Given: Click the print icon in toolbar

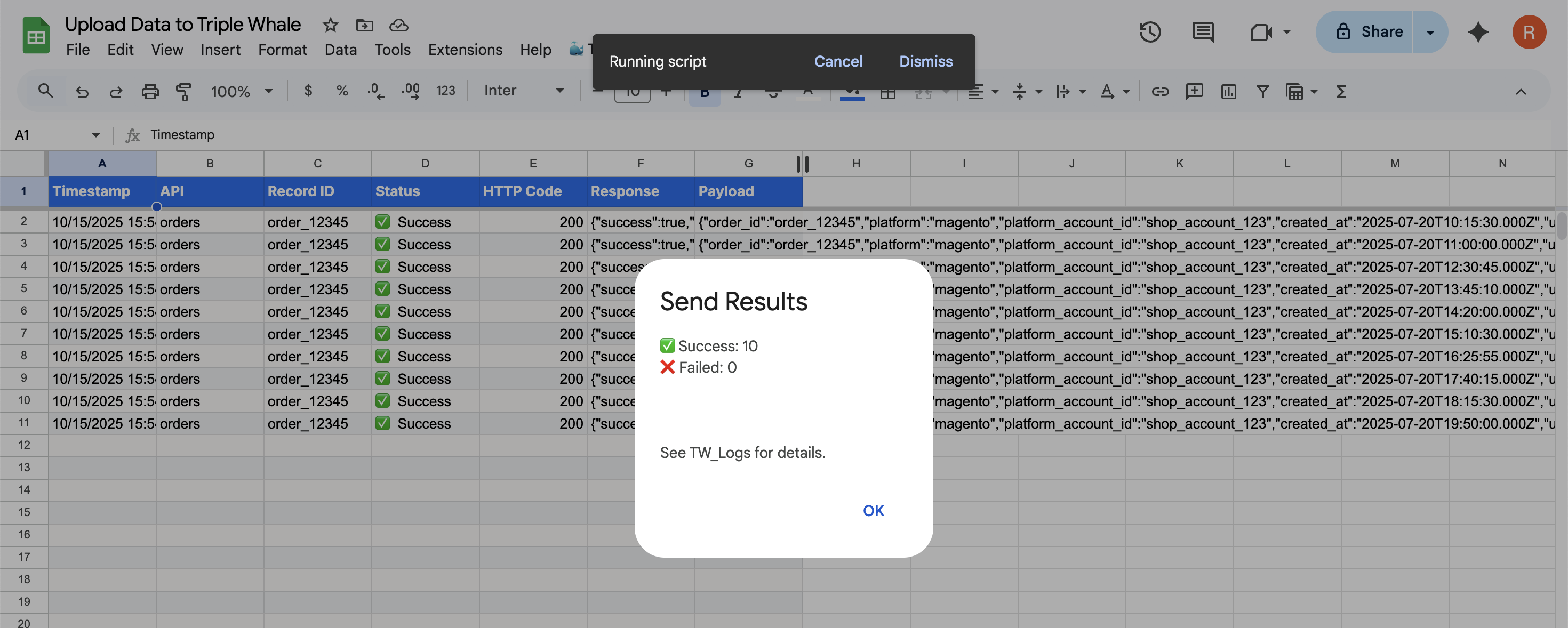Looking at the screenshot, I should (x=150, y=91).
